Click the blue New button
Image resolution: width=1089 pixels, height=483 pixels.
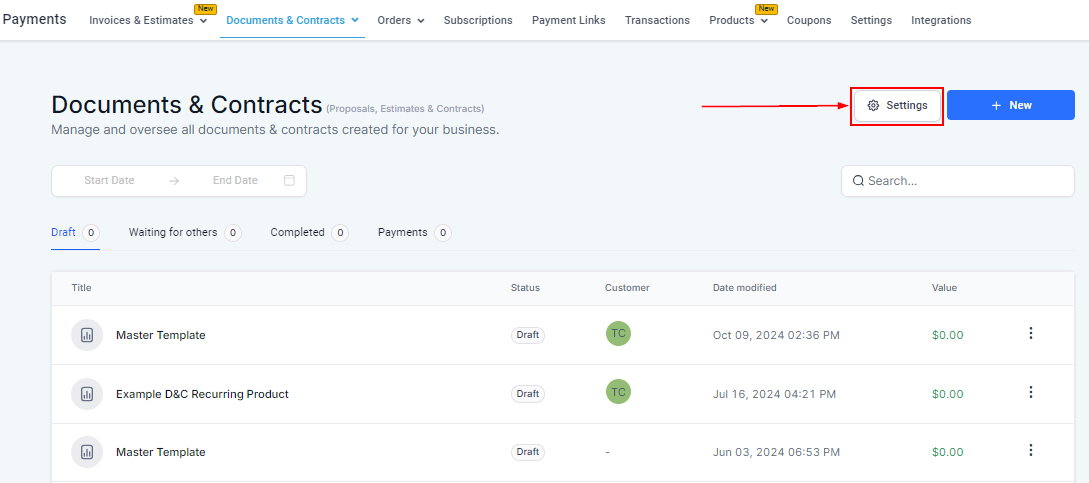pyautogui.click(x=1010, y=105)
